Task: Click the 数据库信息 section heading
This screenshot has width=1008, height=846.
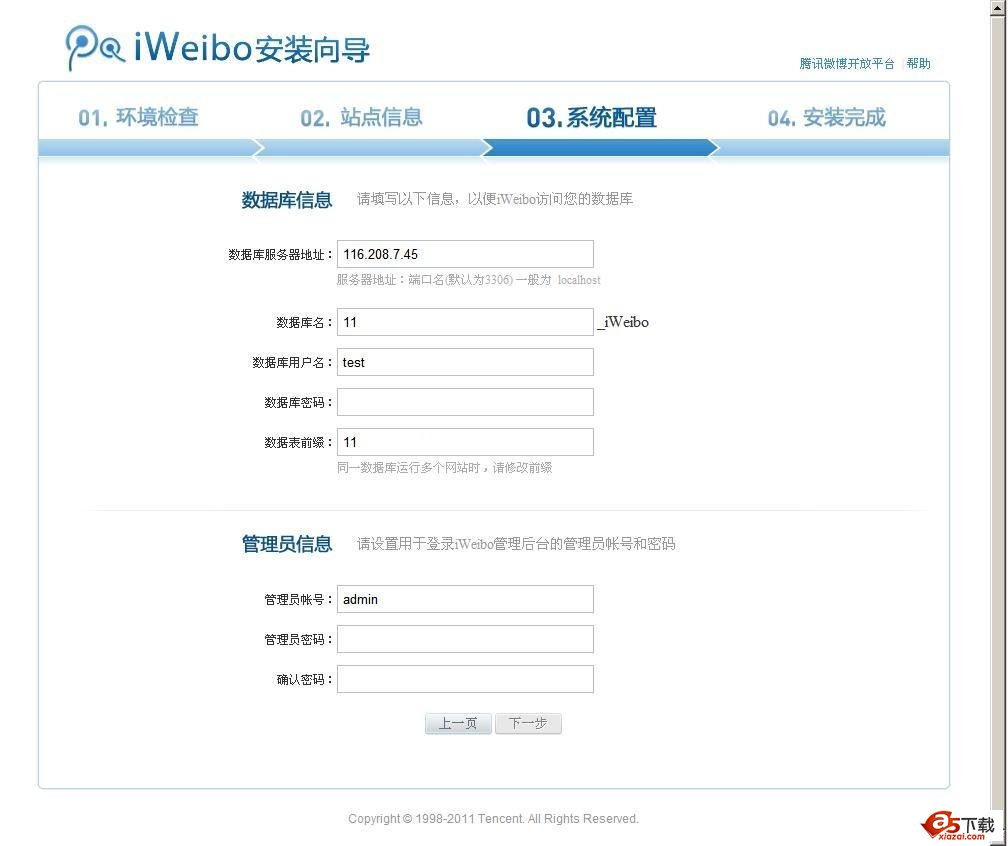Action: (x=287, y=200)
